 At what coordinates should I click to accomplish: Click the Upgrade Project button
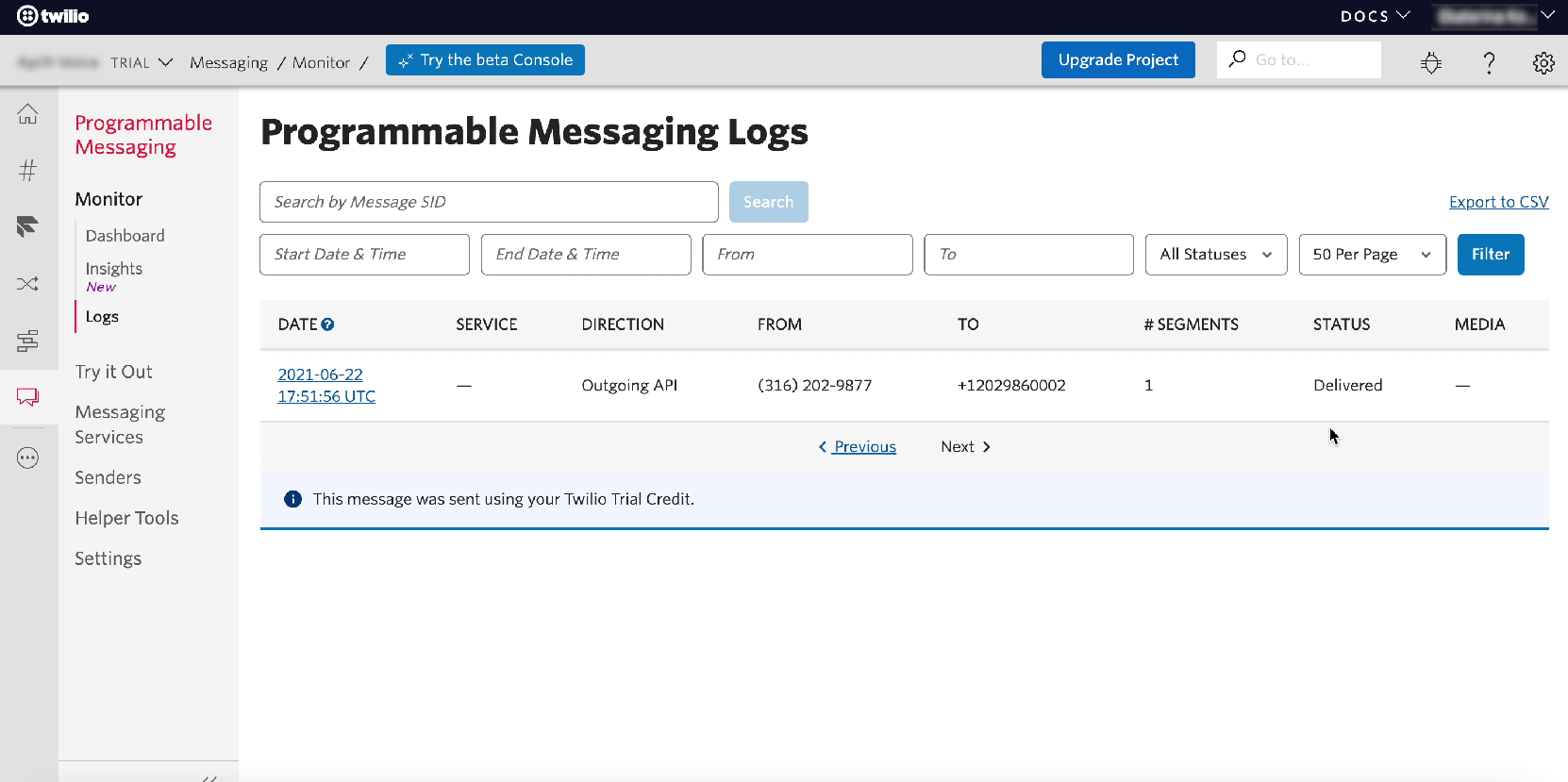coord(1118,59)
